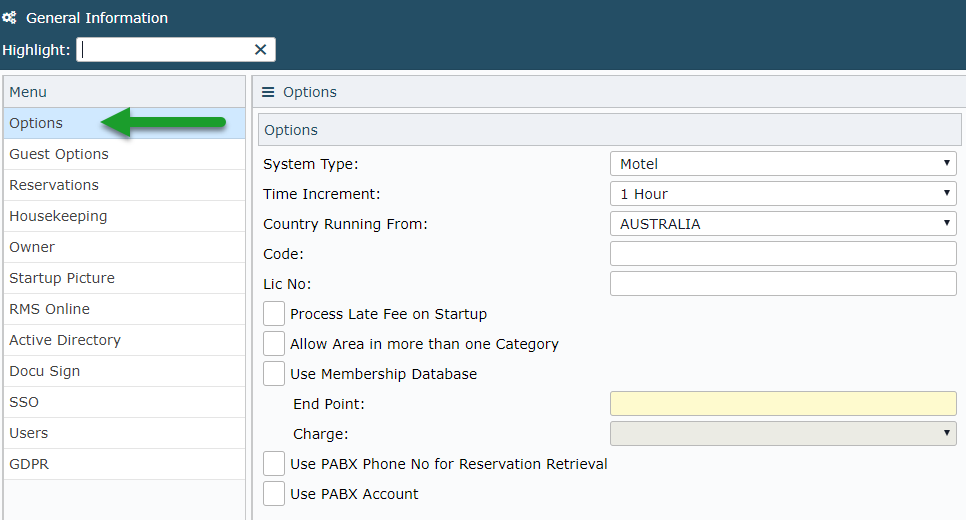Viewport: 966px width, 520px height.
Task: Select Options in the left menu
Action: click(x=124, y=123)
